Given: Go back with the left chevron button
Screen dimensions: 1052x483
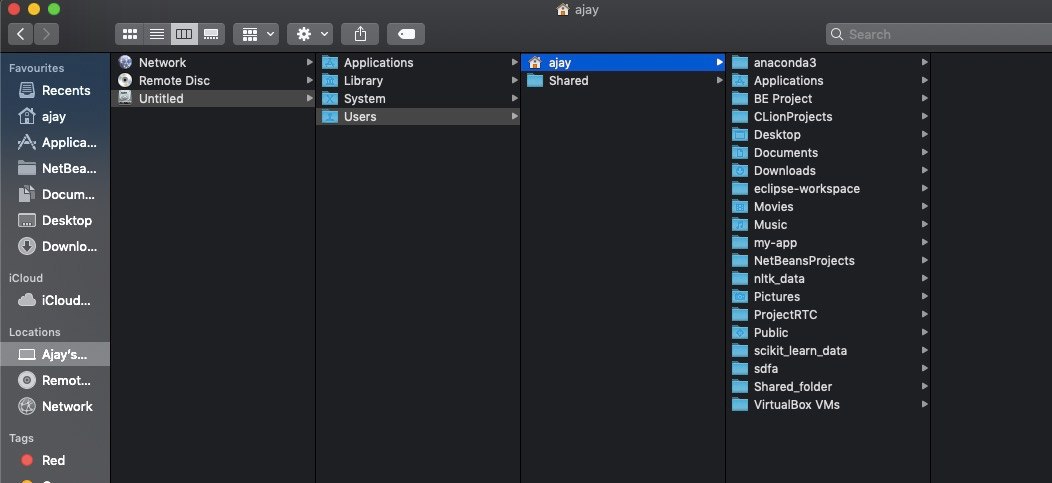Looking at the screenshot, I should [21, 34].
